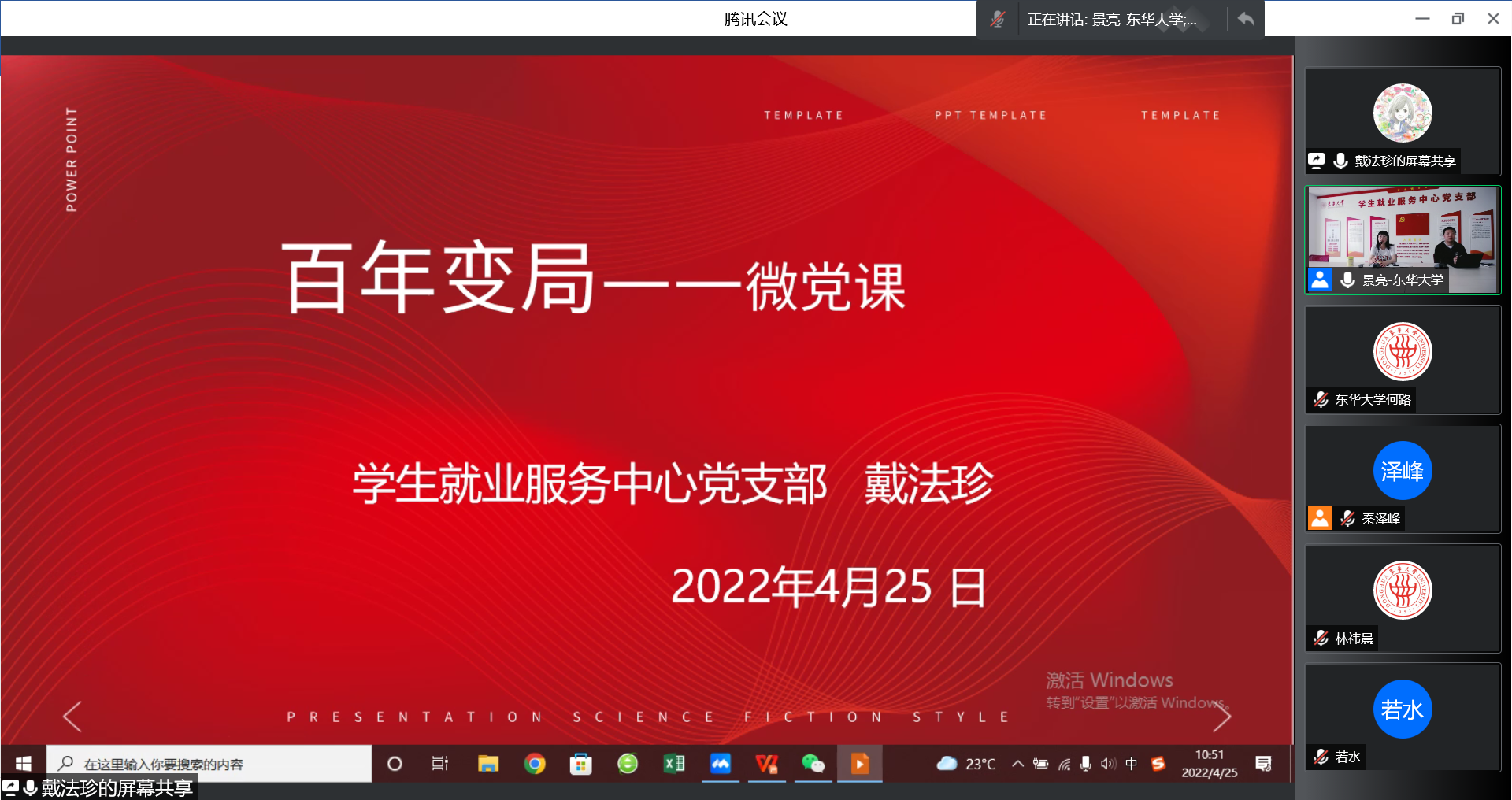Go to previous slide with left arrow
The width and height of the screenshot is (1512, 800).
click(x=72, y=716)
